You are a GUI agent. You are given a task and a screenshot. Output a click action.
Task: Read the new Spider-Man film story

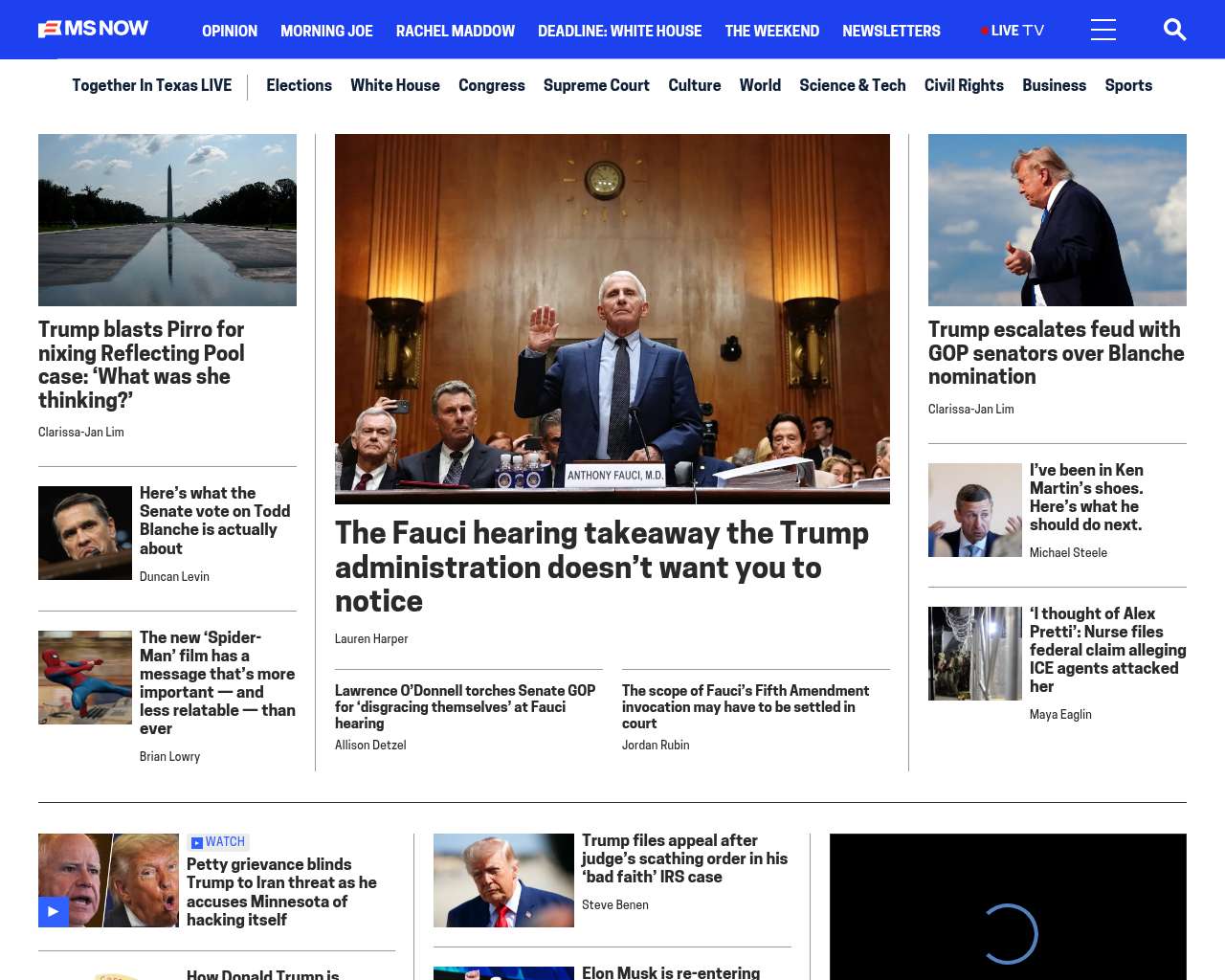point(217,682)
